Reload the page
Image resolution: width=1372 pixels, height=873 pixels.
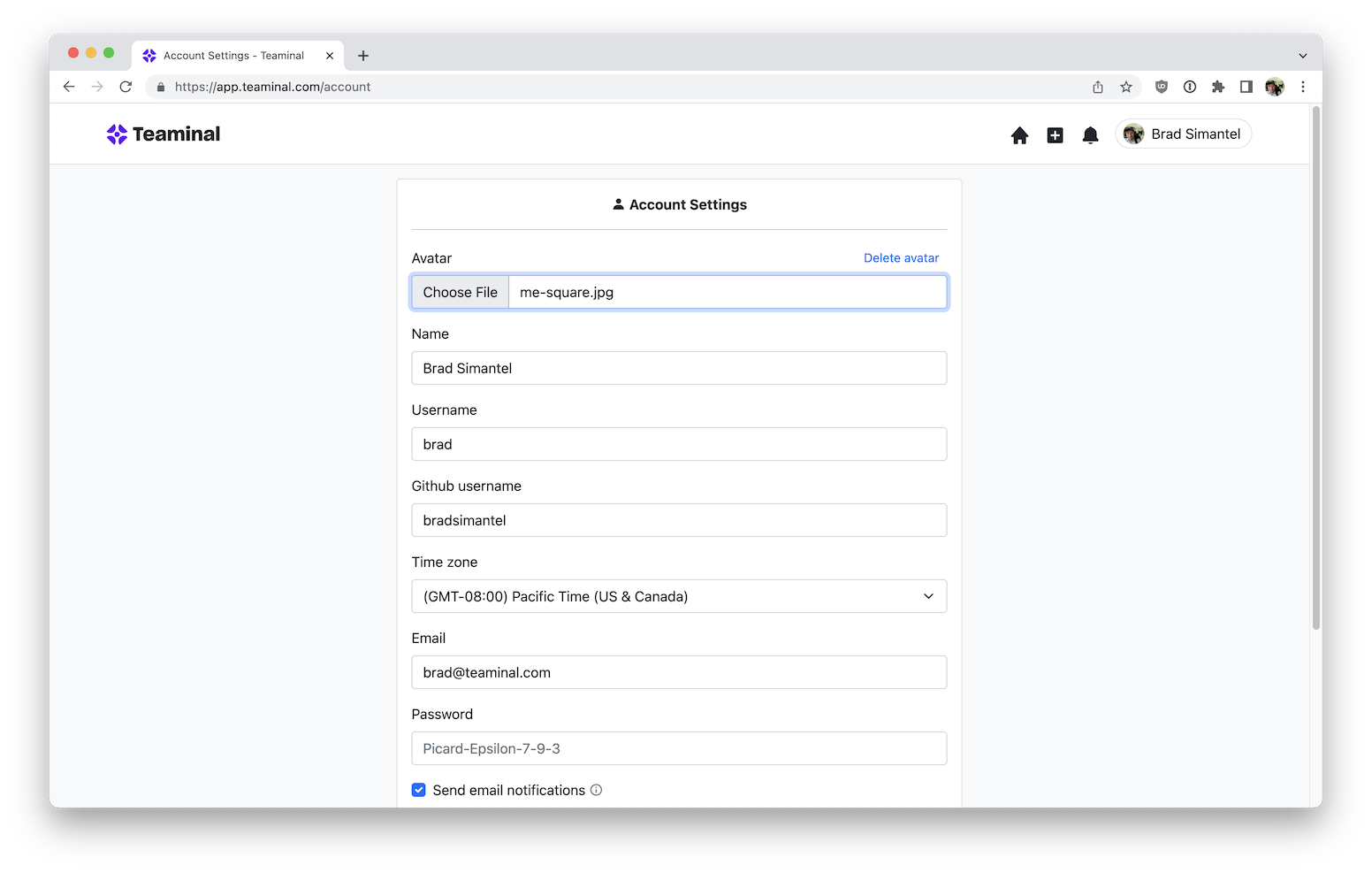[x=126, y=87]
